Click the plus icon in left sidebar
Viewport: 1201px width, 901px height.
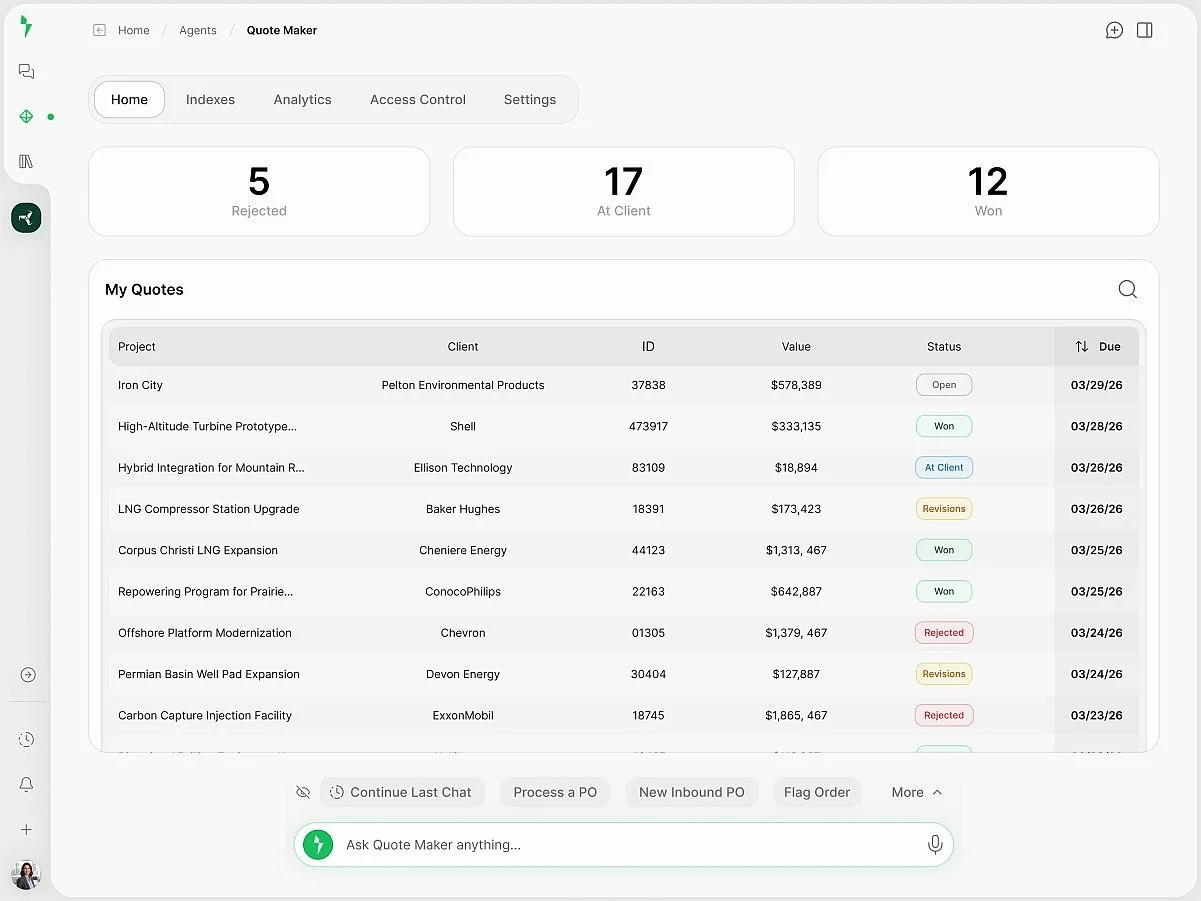[x=27, y=830]
